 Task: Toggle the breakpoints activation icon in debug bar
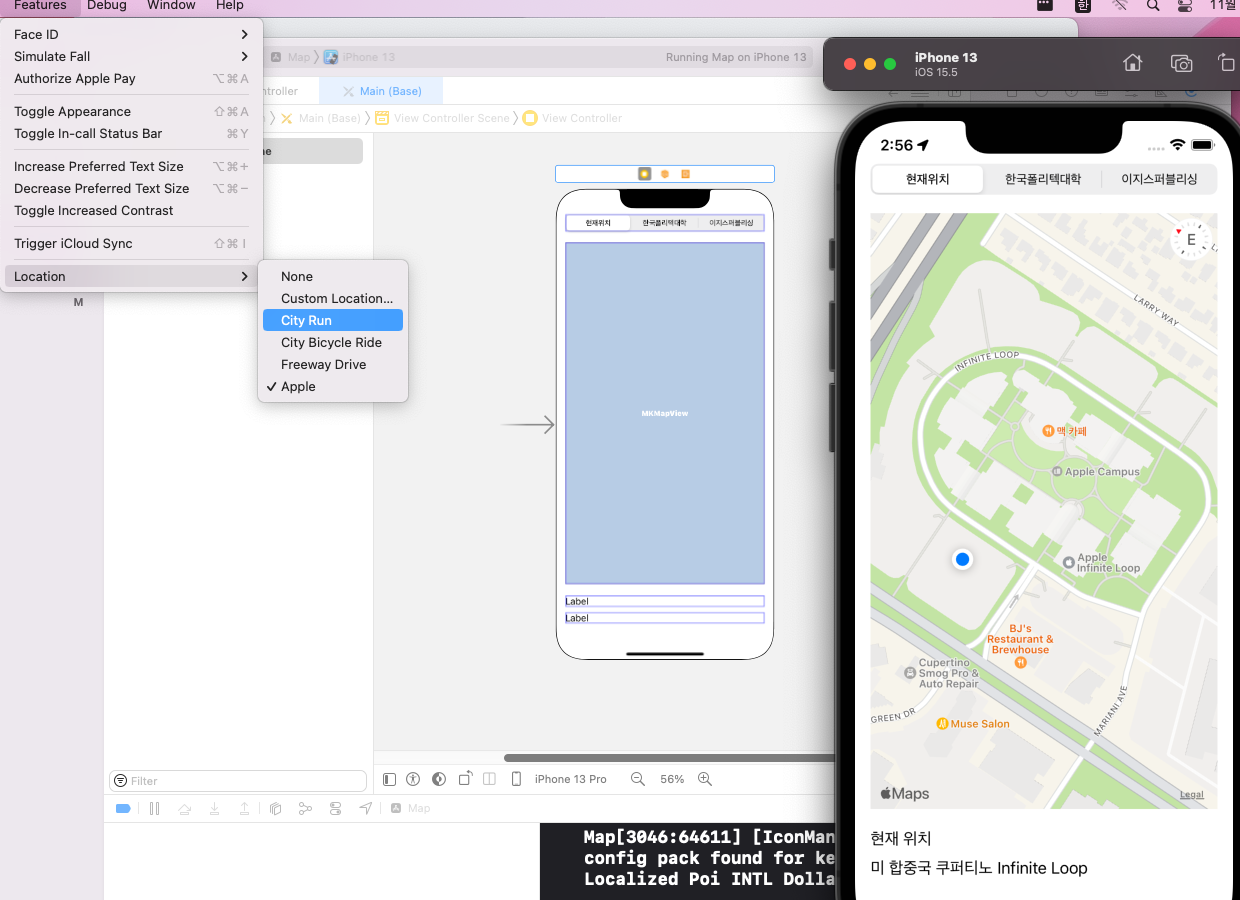(x=123, y=808)
